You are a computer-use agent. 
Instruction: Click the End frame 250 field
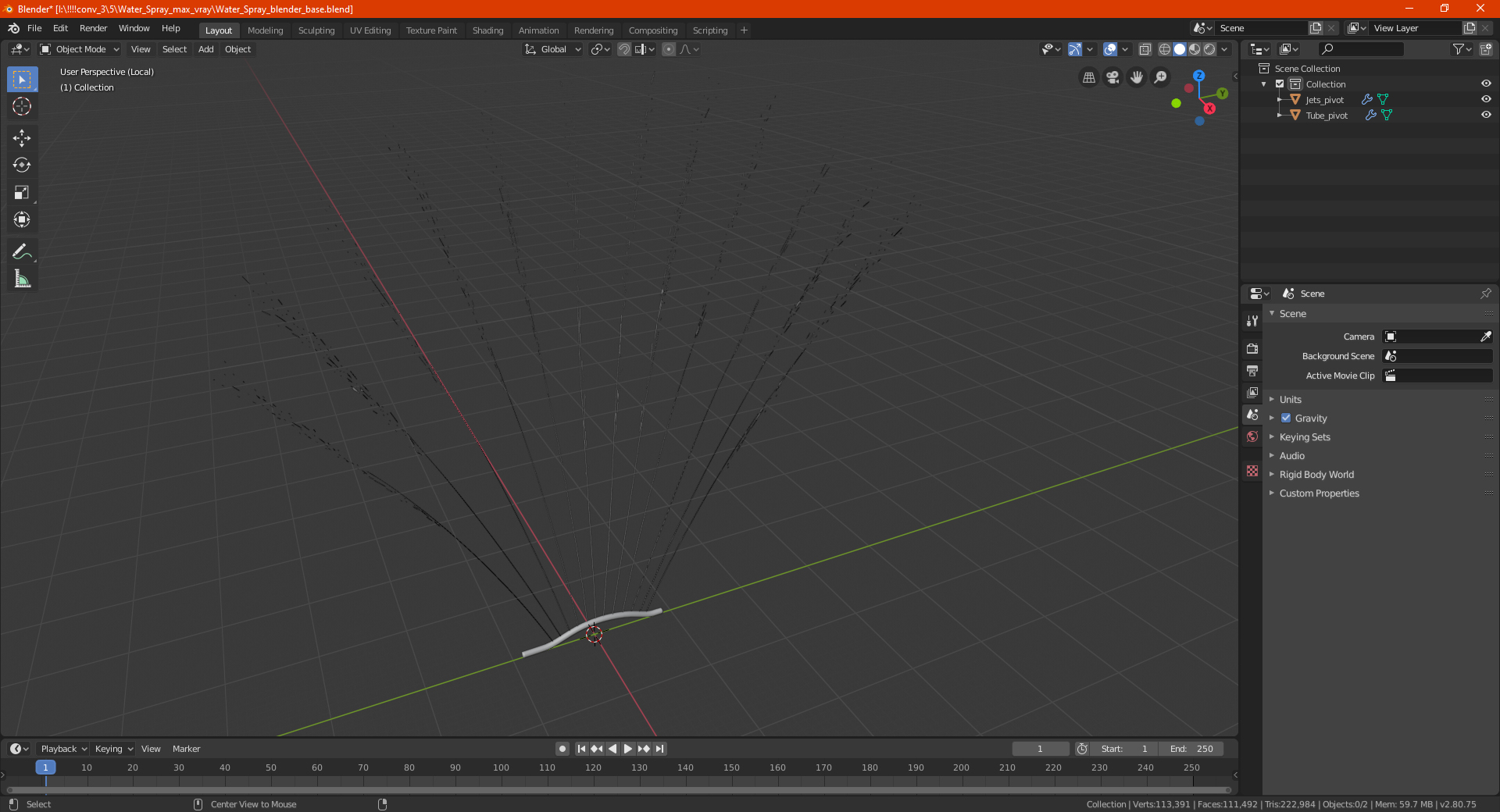pos(1191,749)
